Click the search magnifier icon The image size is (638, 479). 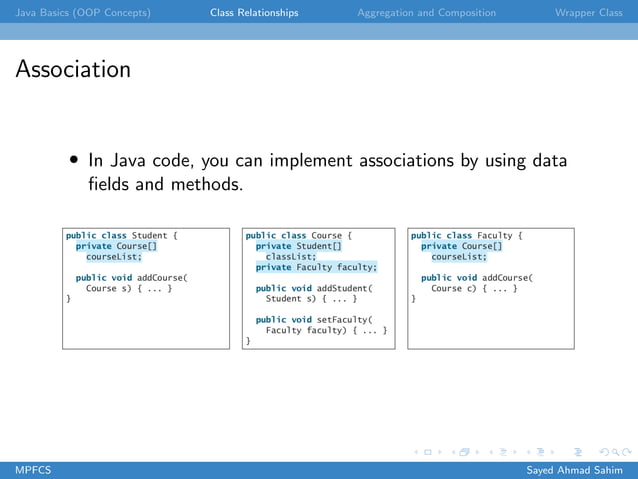pos(615,452)
